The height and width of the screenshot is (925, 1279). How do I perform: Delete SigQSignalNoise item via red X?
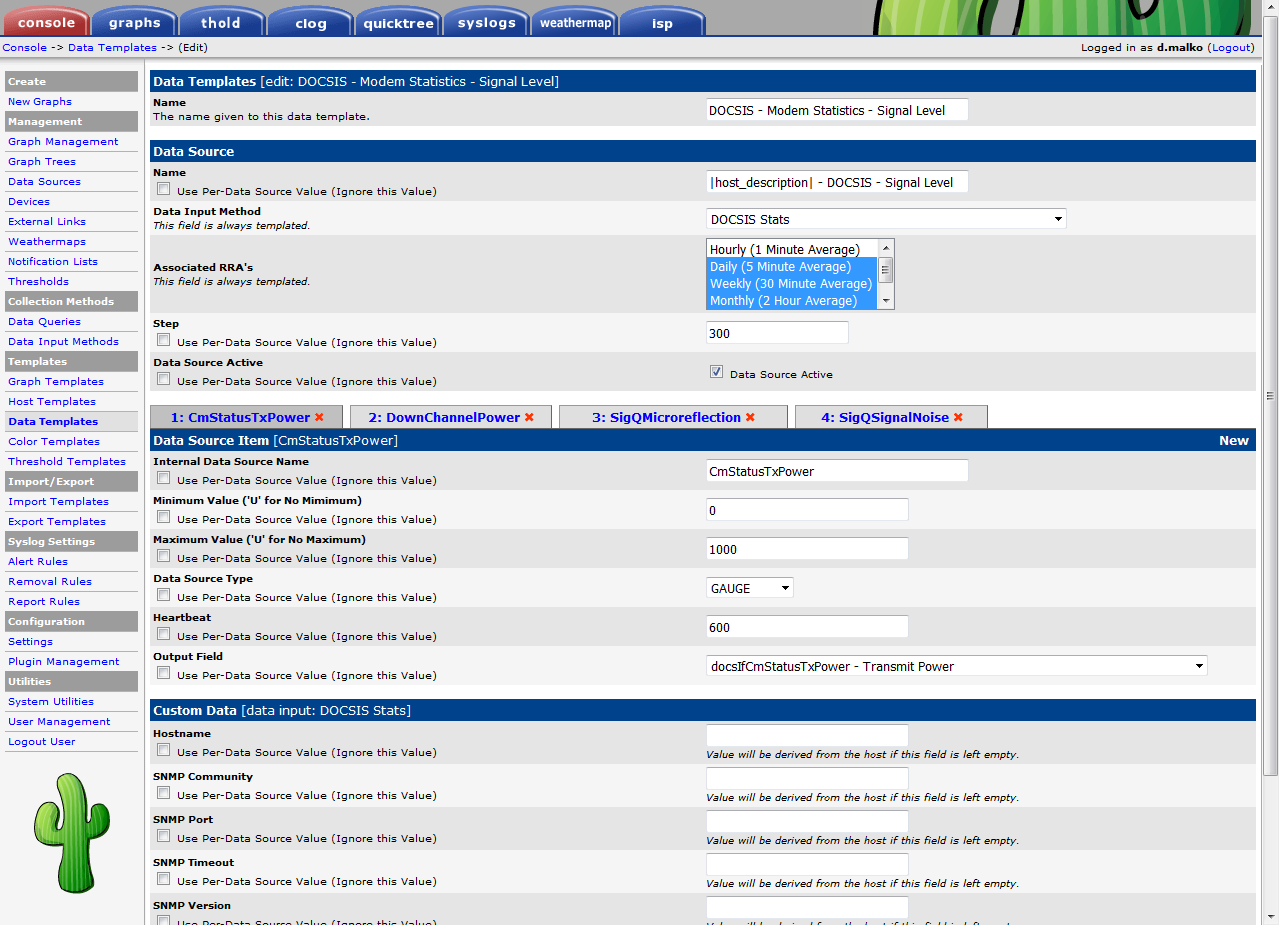958,417
